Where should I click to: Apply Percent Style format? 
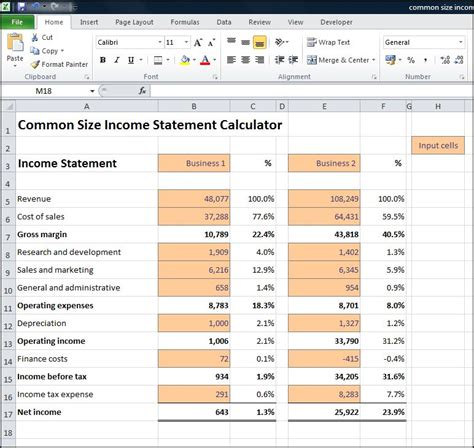411,60
